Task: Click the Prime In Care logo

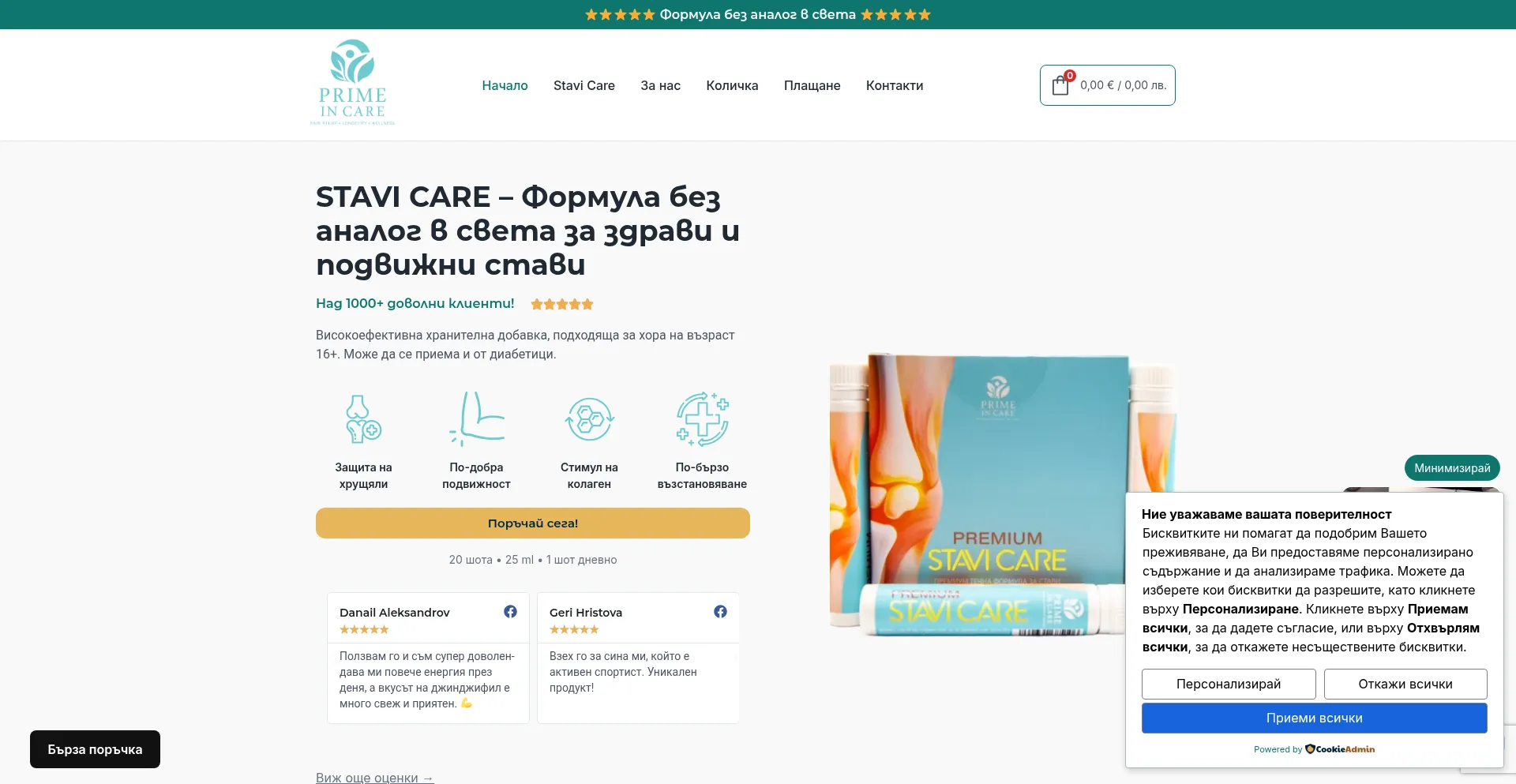Action: pyautogui.click(x=352, y=82)
